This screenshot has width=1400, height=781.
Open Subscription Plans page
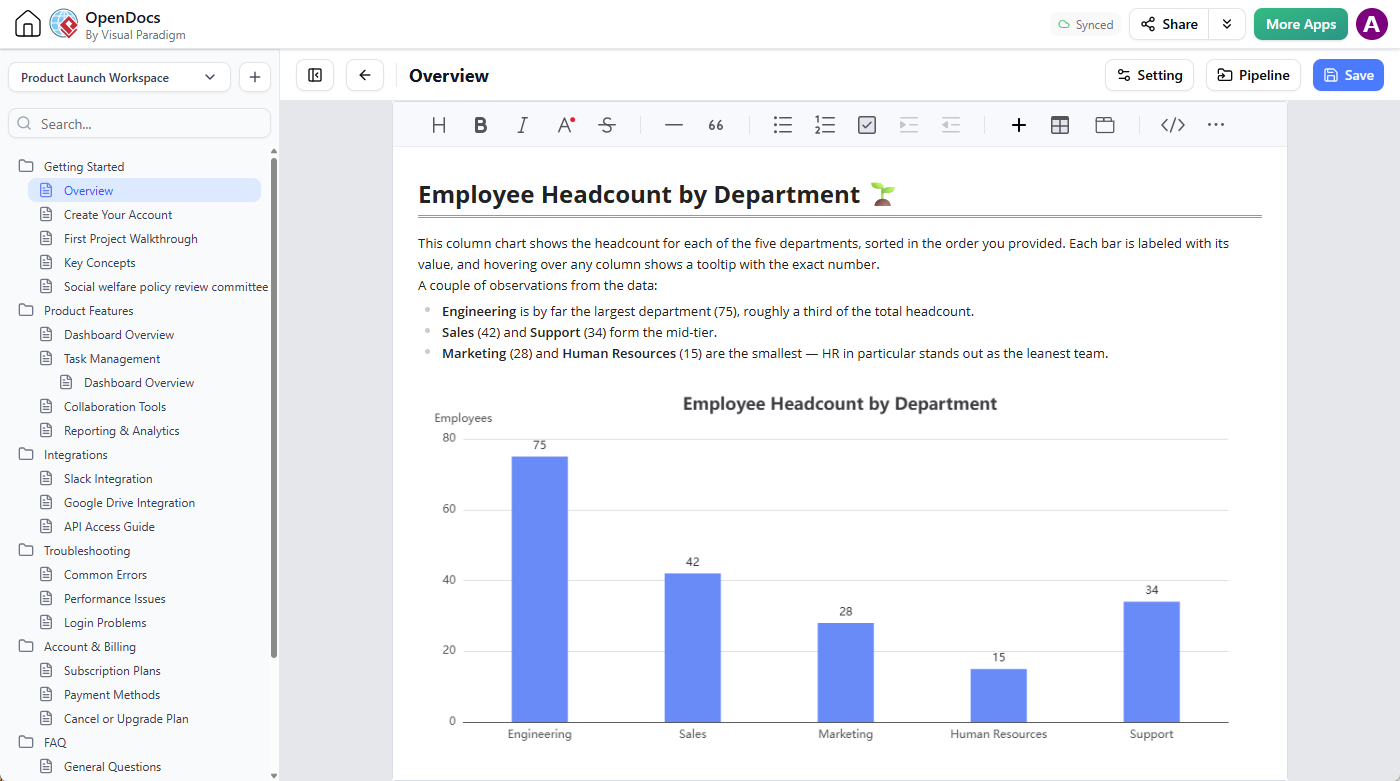[112, 671]
